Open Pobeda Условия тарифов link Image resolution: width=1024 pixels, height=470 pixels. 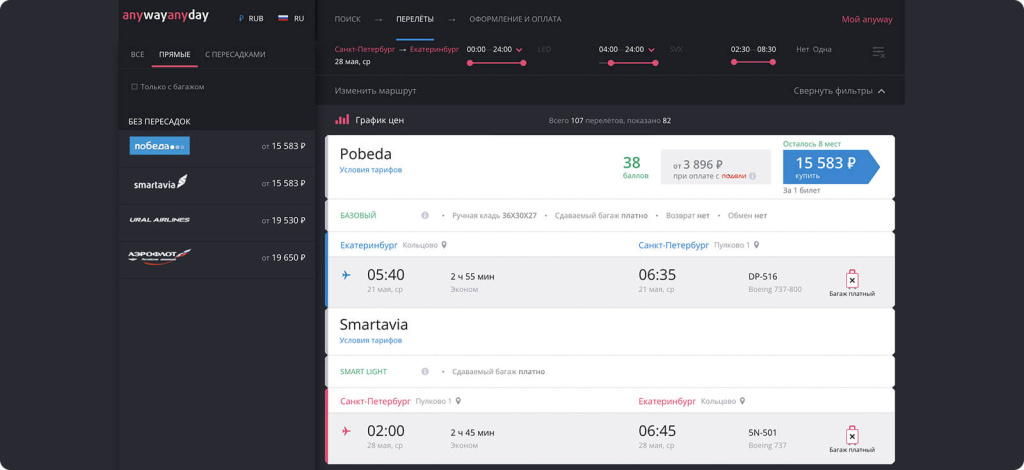pyautogui.click(x=370, y=170)
